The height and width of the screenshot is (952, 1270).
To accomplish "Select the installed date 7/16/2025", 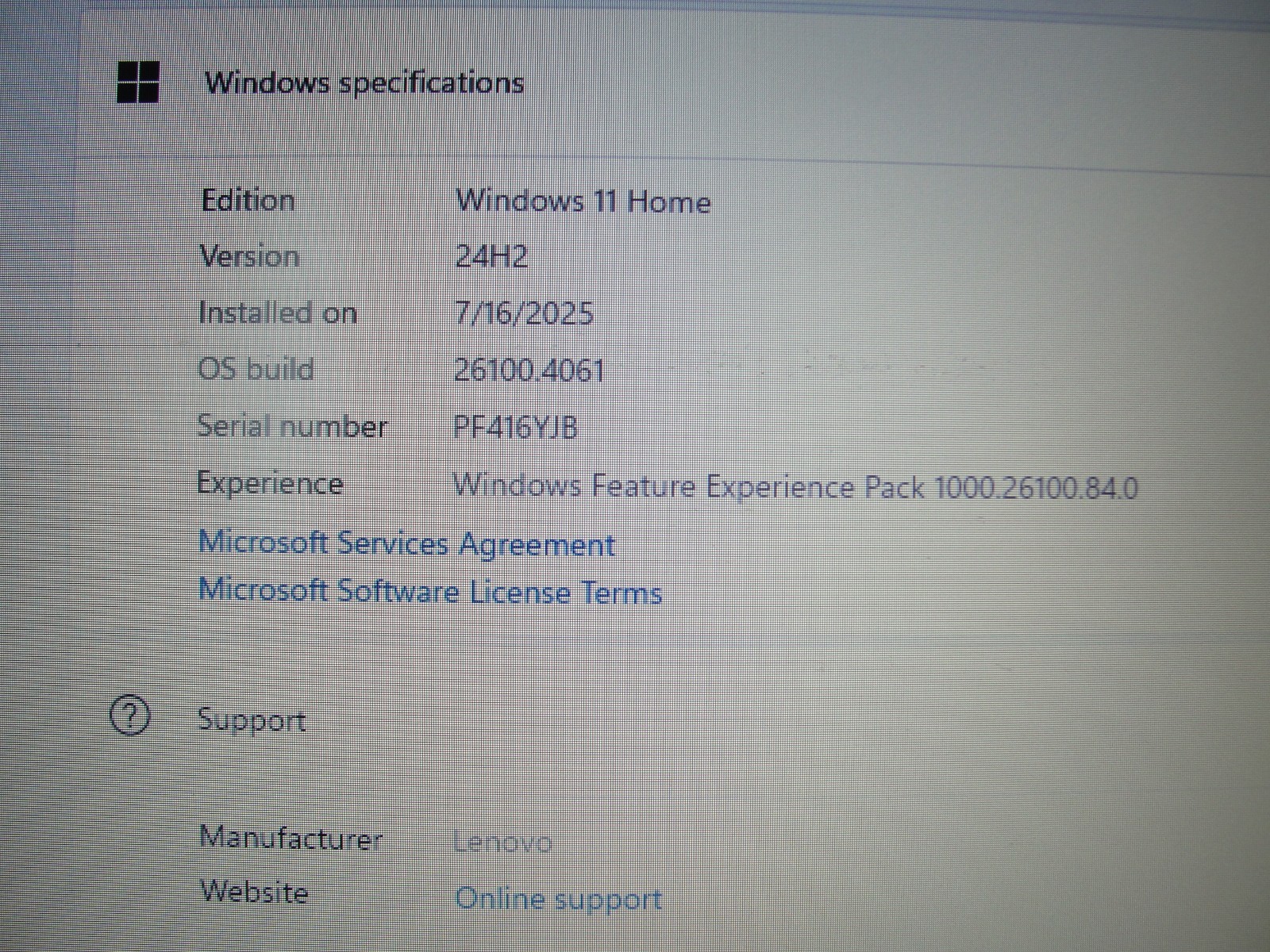I will [x=524, y=313].
